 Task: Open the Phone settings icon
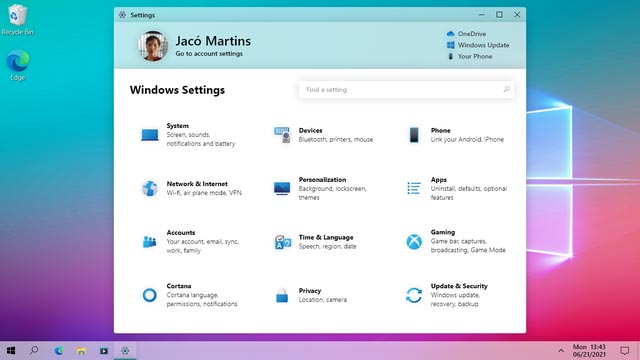coord(414,135)
